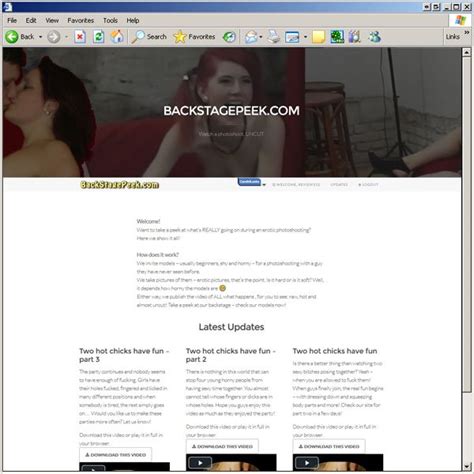Click the yellow BackStagePeek.com logo

point(120,185)
